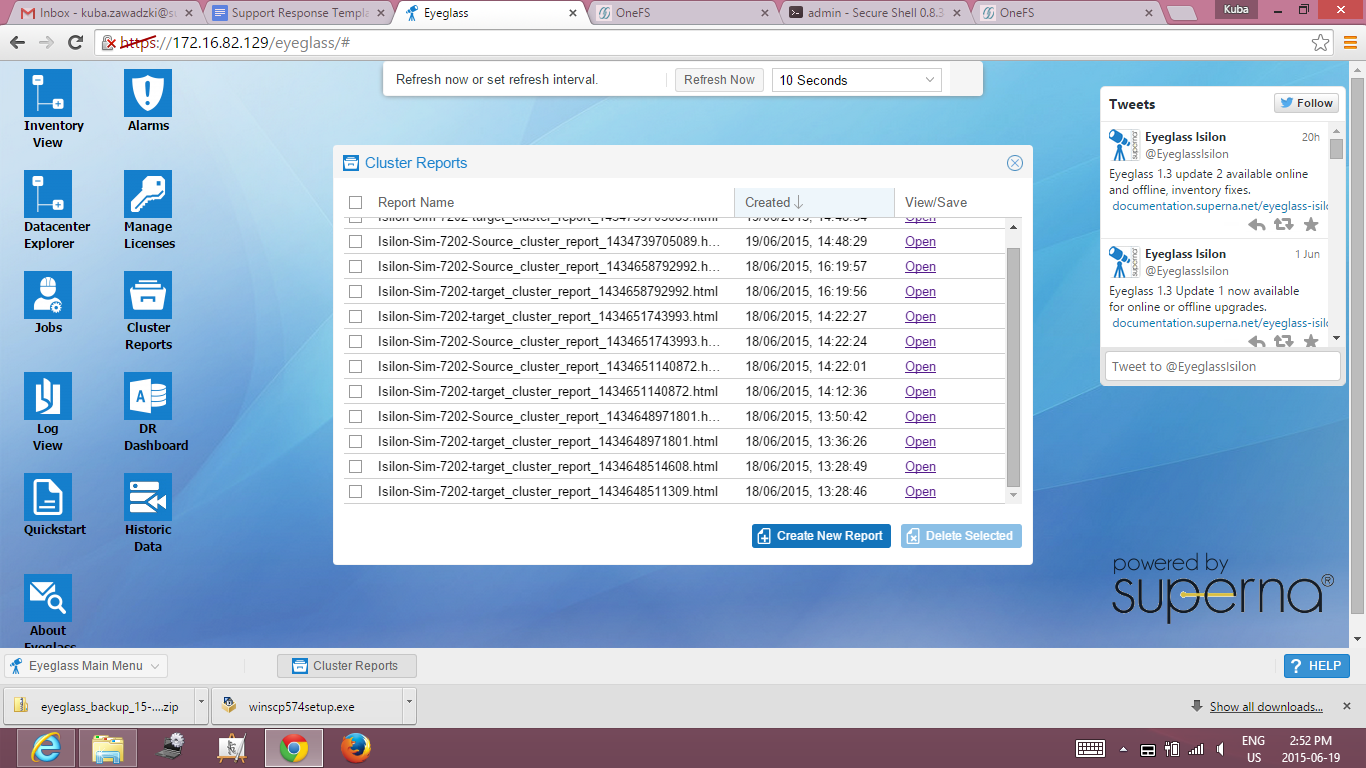
Task: Open eyeglass_backup zip download options arrow
Action: coord(201,705)
